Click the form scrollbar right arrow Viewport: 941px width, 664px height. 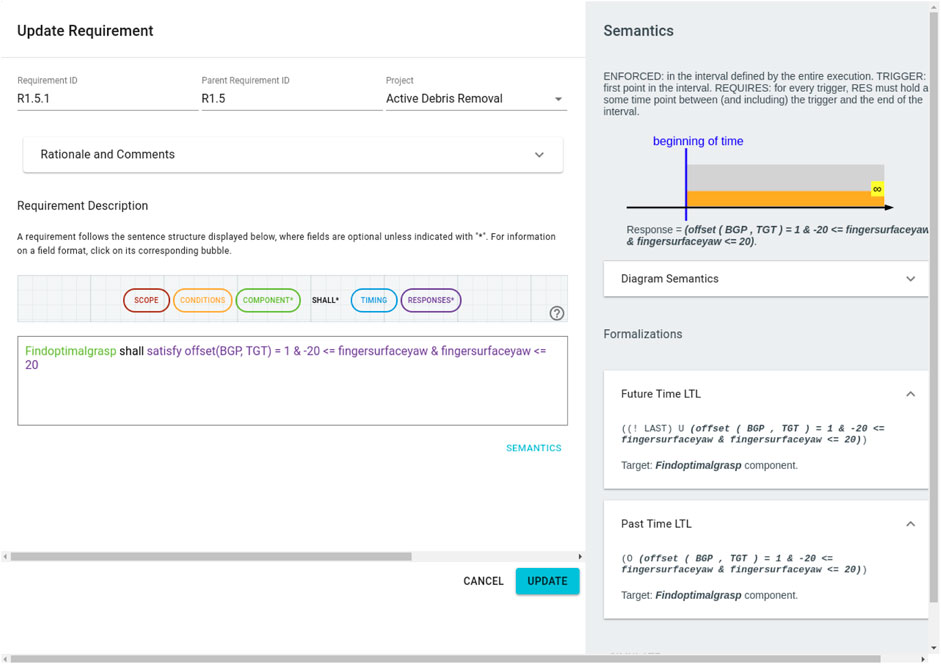[x=580, y=557]
